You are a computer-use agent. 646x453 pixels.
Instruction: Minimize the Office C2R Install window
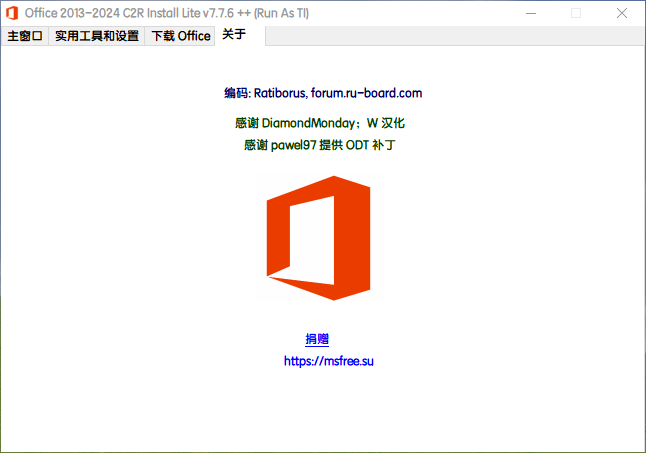pos(531,13)
